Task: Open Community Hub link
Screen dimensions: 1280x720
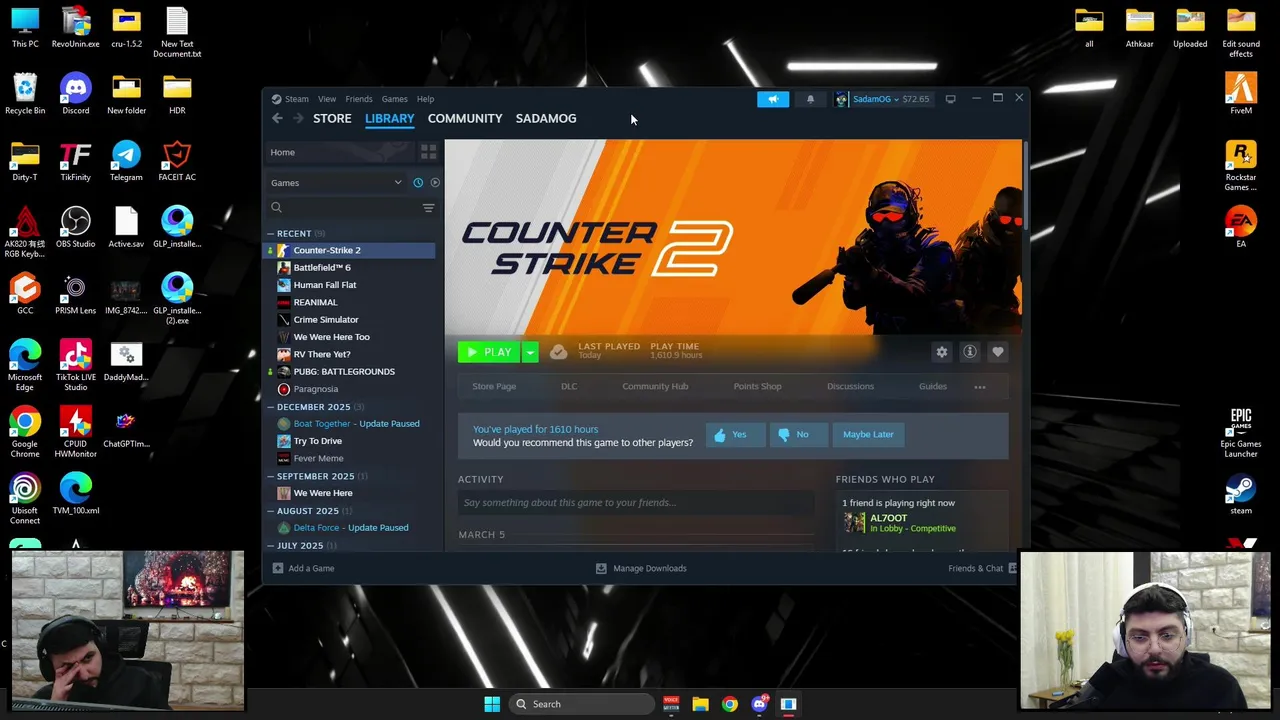Action: click(x=655, y=387)
